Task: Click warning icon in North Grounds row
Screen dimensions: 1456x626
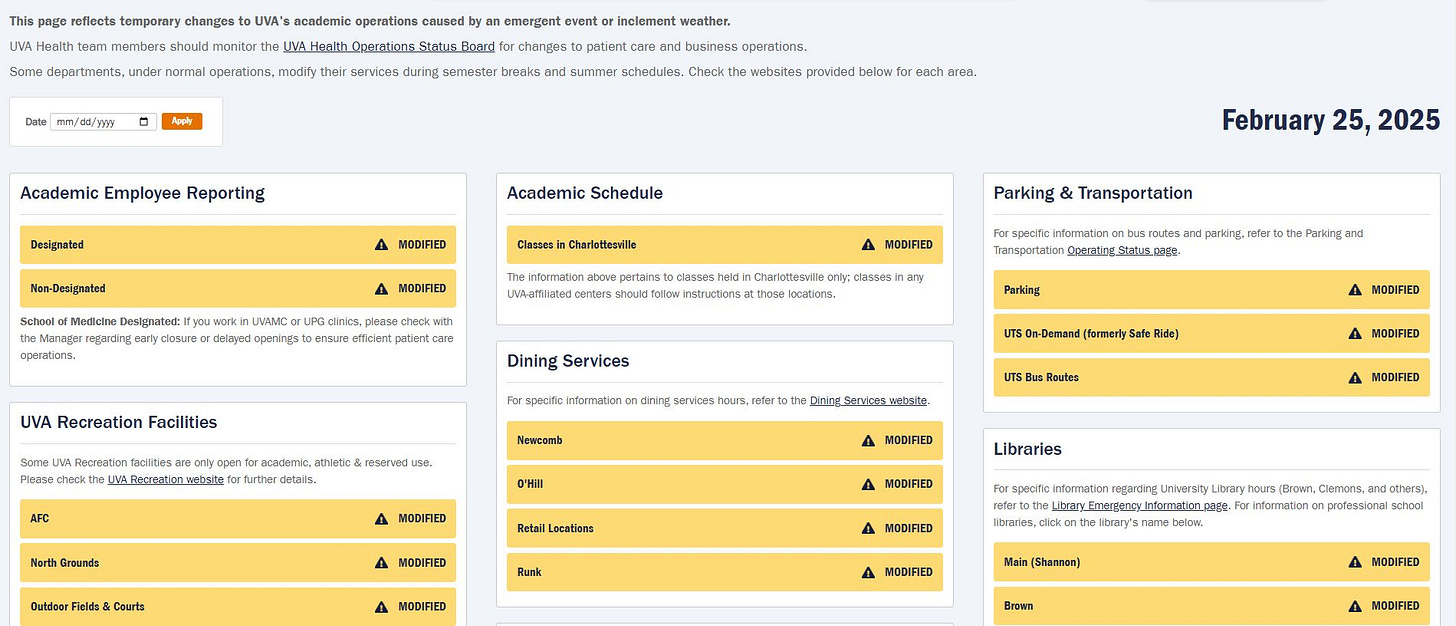Action: click(x=381, y=562)
